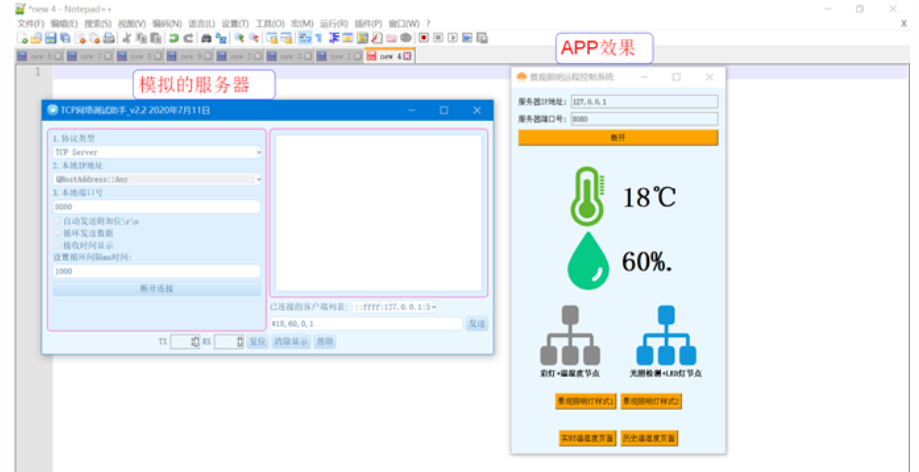Close the new 4 tab
The width and height of the screenshot is (919, 472).
click(407, 56)
